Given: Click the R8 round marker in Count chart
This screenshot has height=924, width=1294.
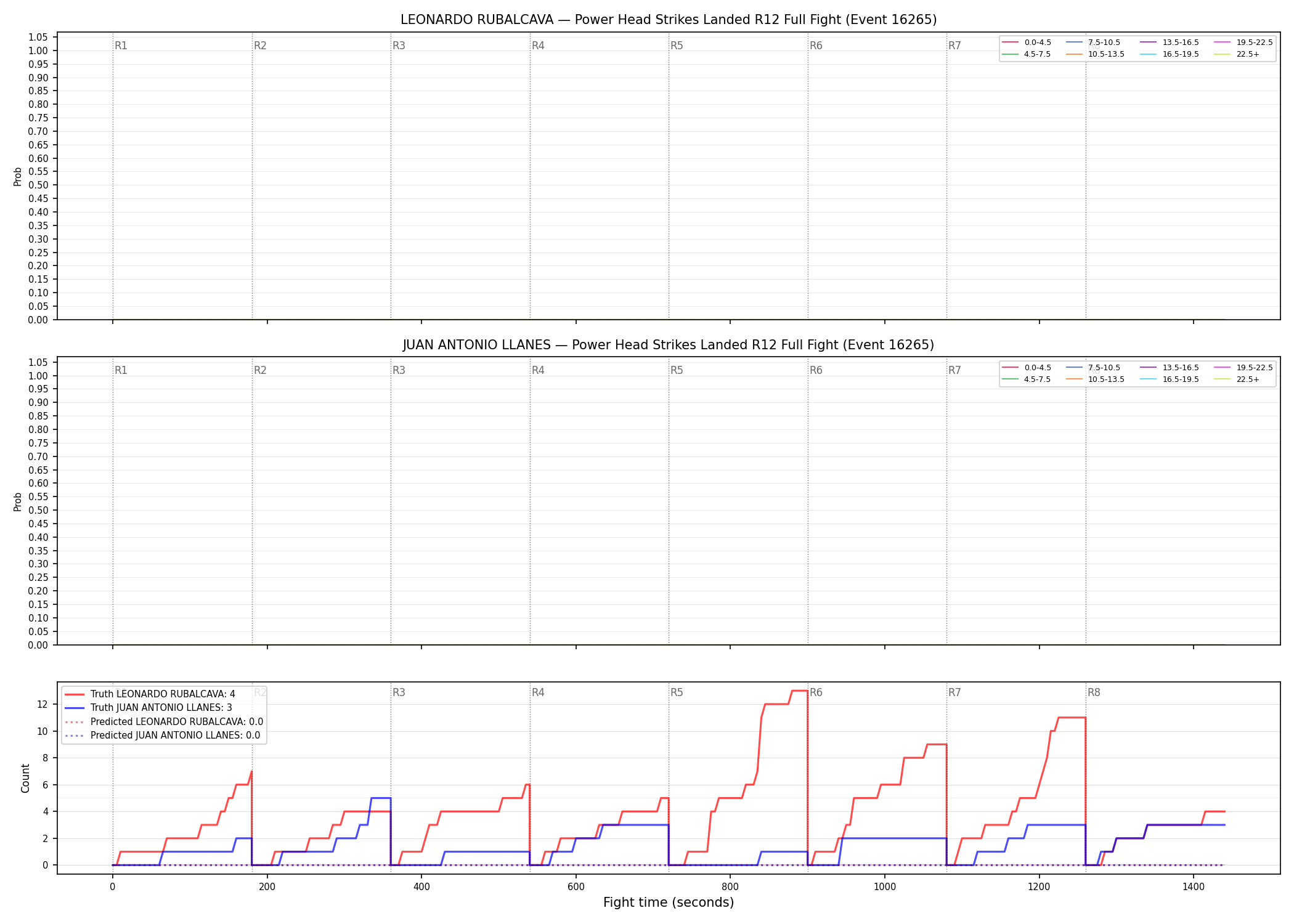Looking at the screenshot, I should pos(1094,692).
